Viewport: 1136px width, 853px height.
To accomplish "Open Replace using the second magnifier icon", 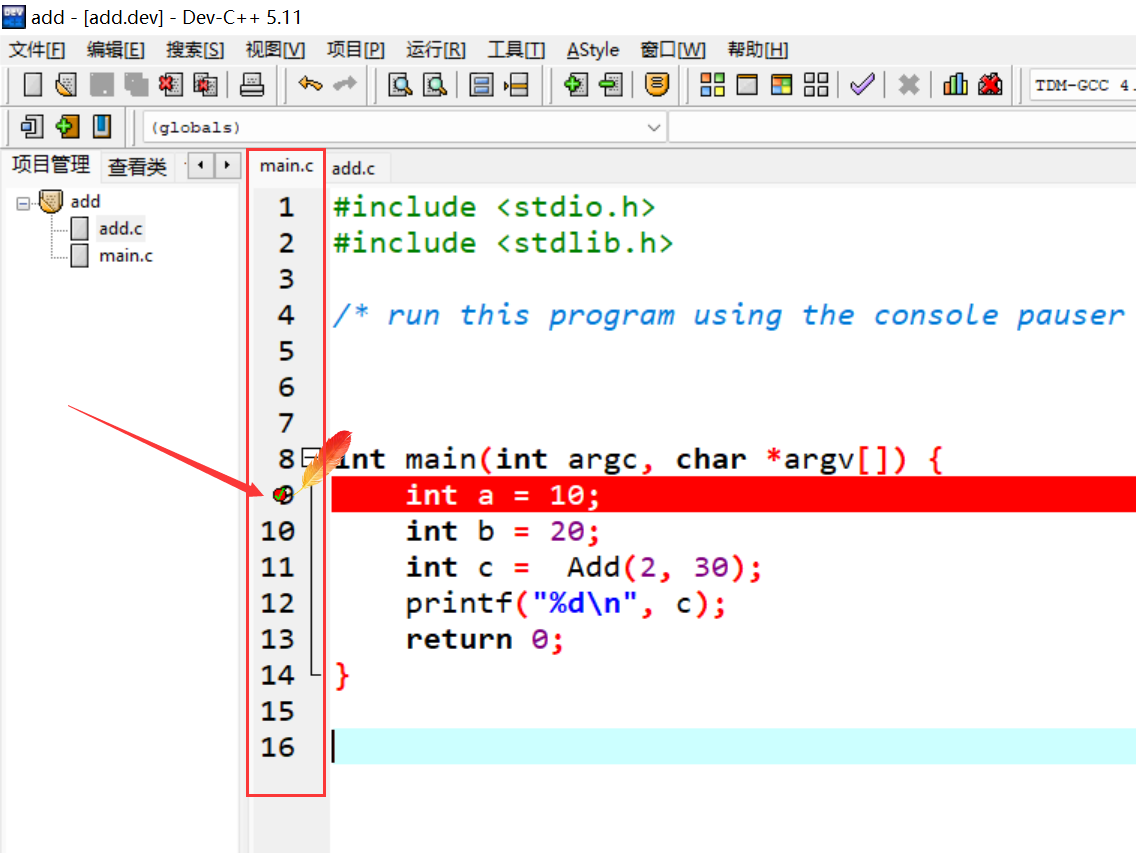I will [435, 85].
